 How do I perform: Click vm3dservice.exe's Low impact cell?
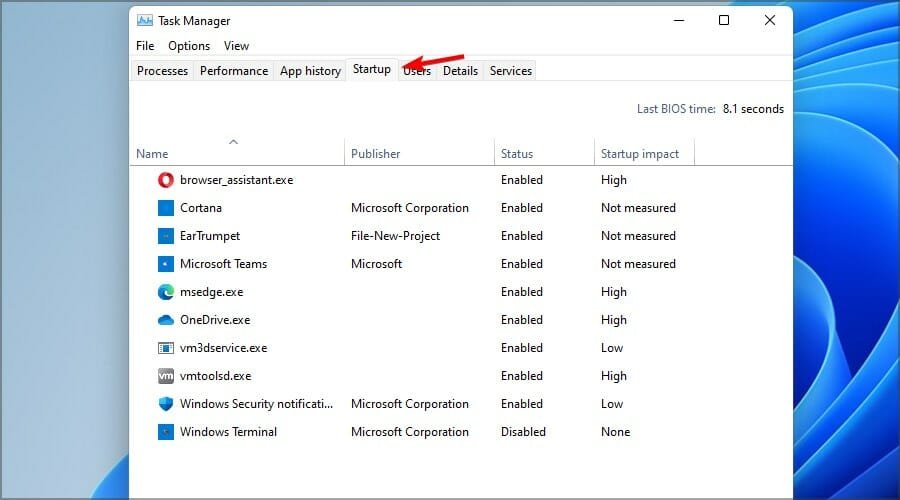(x=612, y=348)
